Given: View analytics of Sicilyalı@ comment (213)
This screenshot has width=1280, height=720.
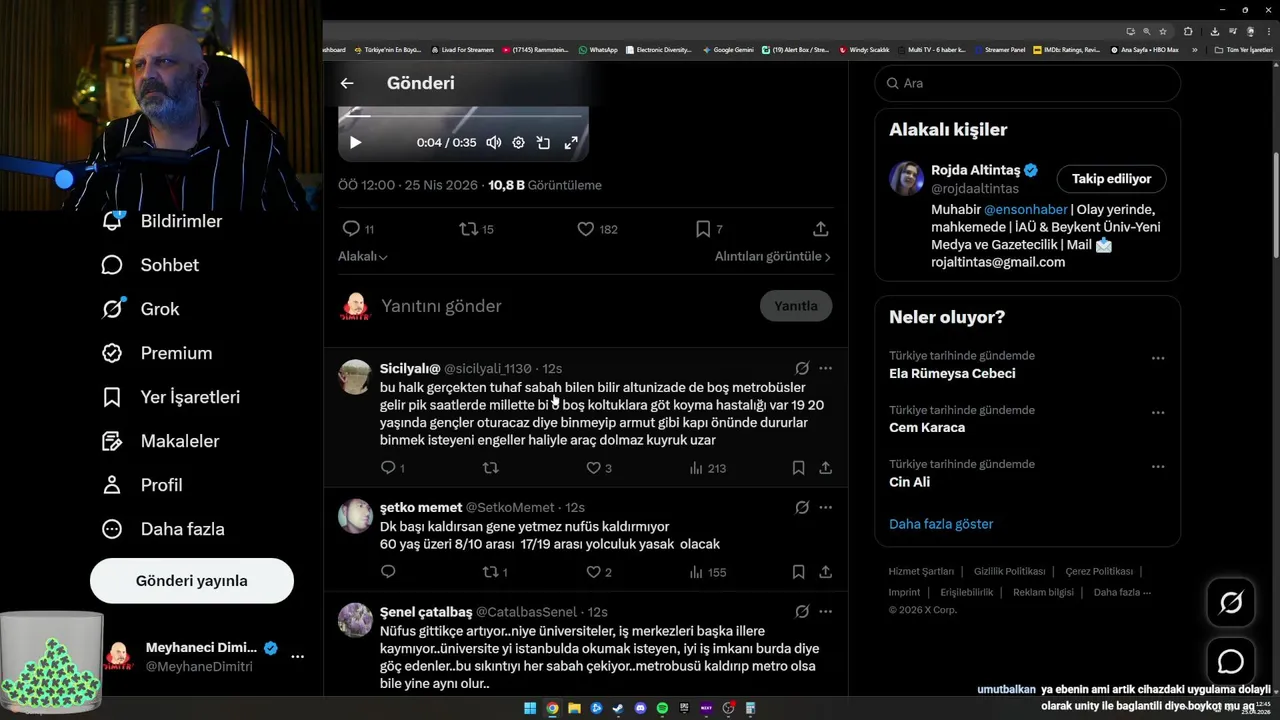Looking at the screenshot, I should (x=707, y=468).
